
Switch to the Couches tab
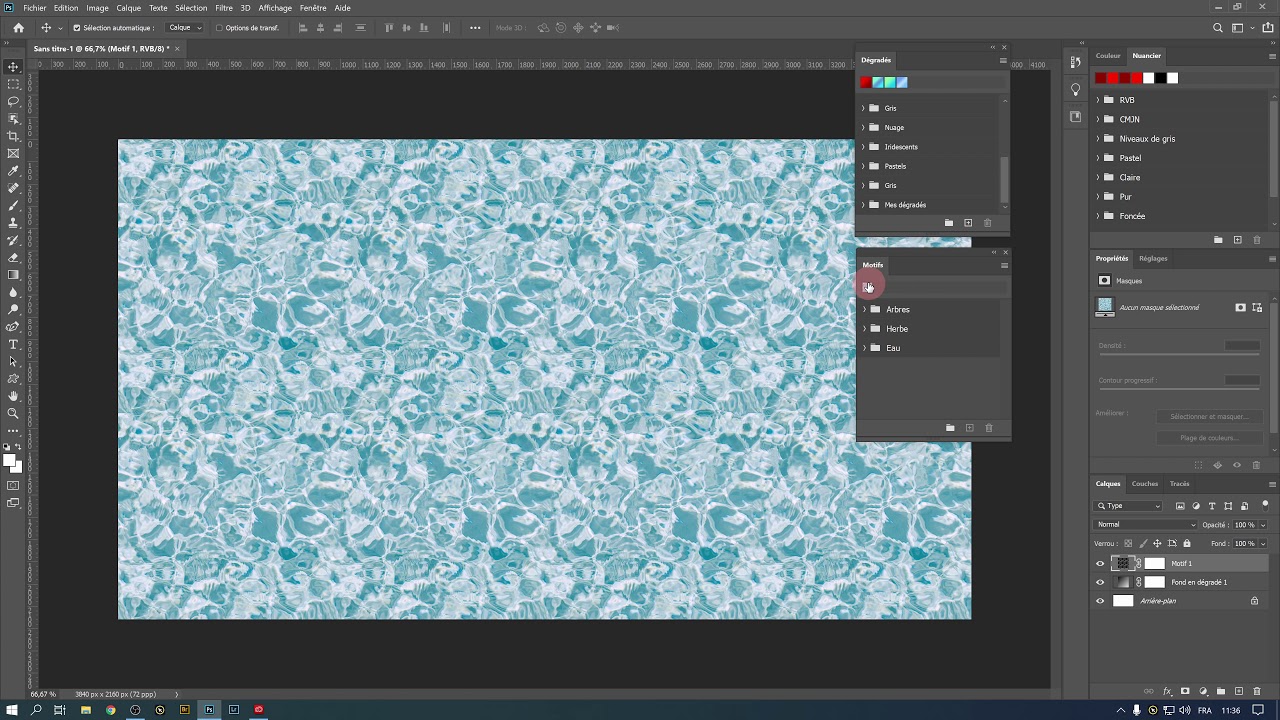point(1145,484)
